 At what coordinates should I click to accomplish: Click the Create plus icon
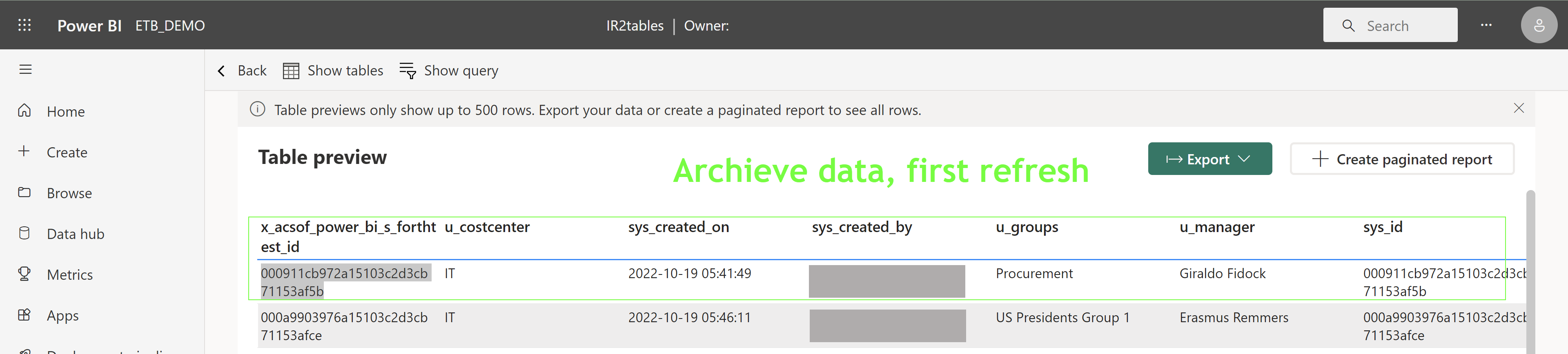pos(24,151)
